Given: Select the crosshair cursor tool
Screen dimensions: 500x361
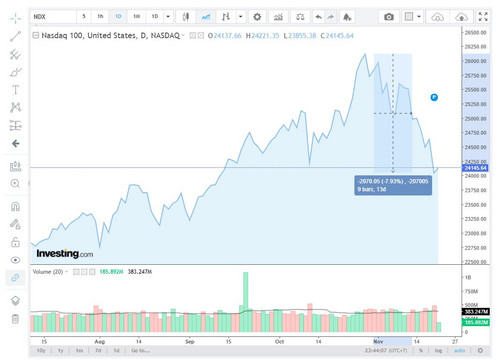Looking at the screenshot, I should (15, 18).
